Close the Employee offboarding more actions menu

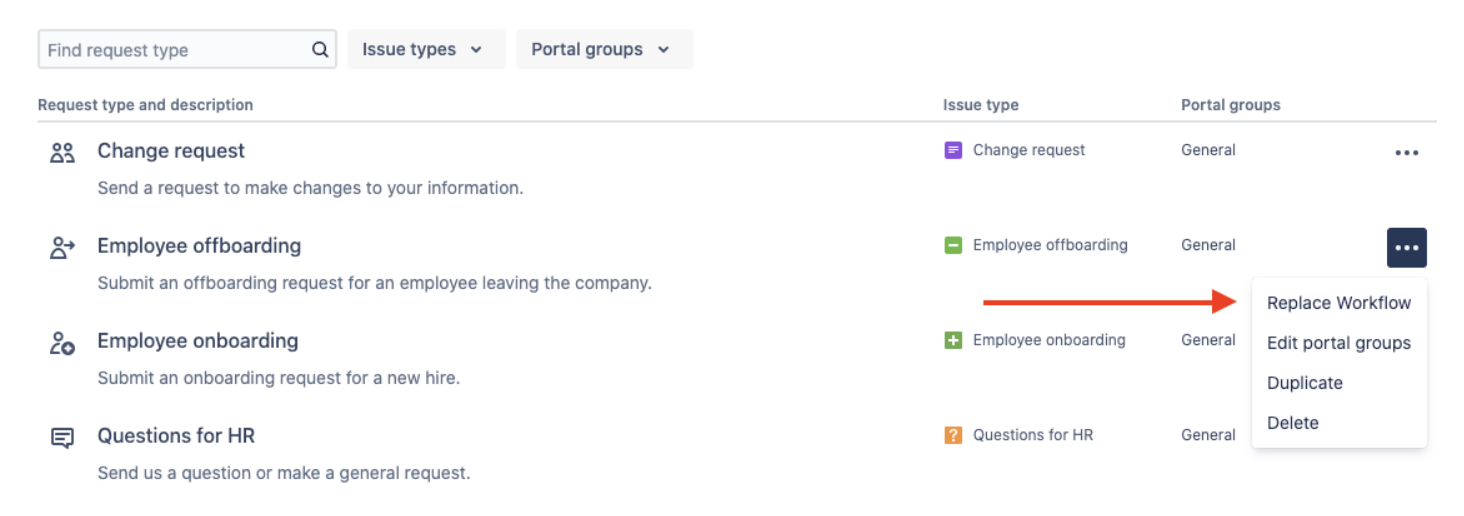tap(1406, 248)
